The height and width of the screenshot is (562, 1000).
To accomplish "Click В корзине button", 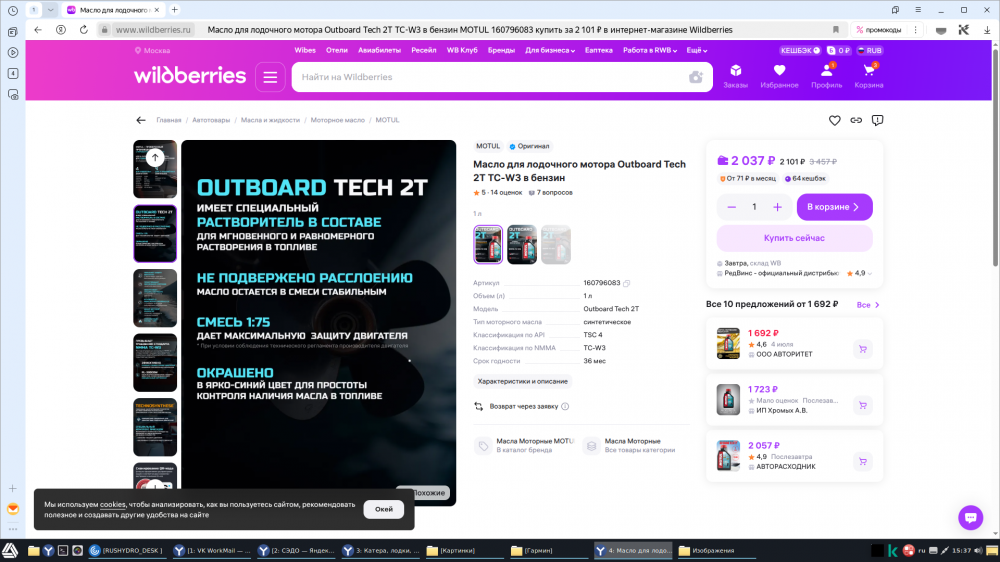I will tap(834, 207).
